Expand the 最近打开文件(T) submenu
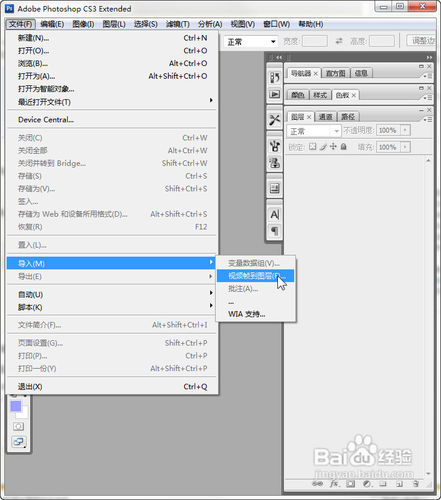Screen dimensions: 441x500 (x=112, y=102)
